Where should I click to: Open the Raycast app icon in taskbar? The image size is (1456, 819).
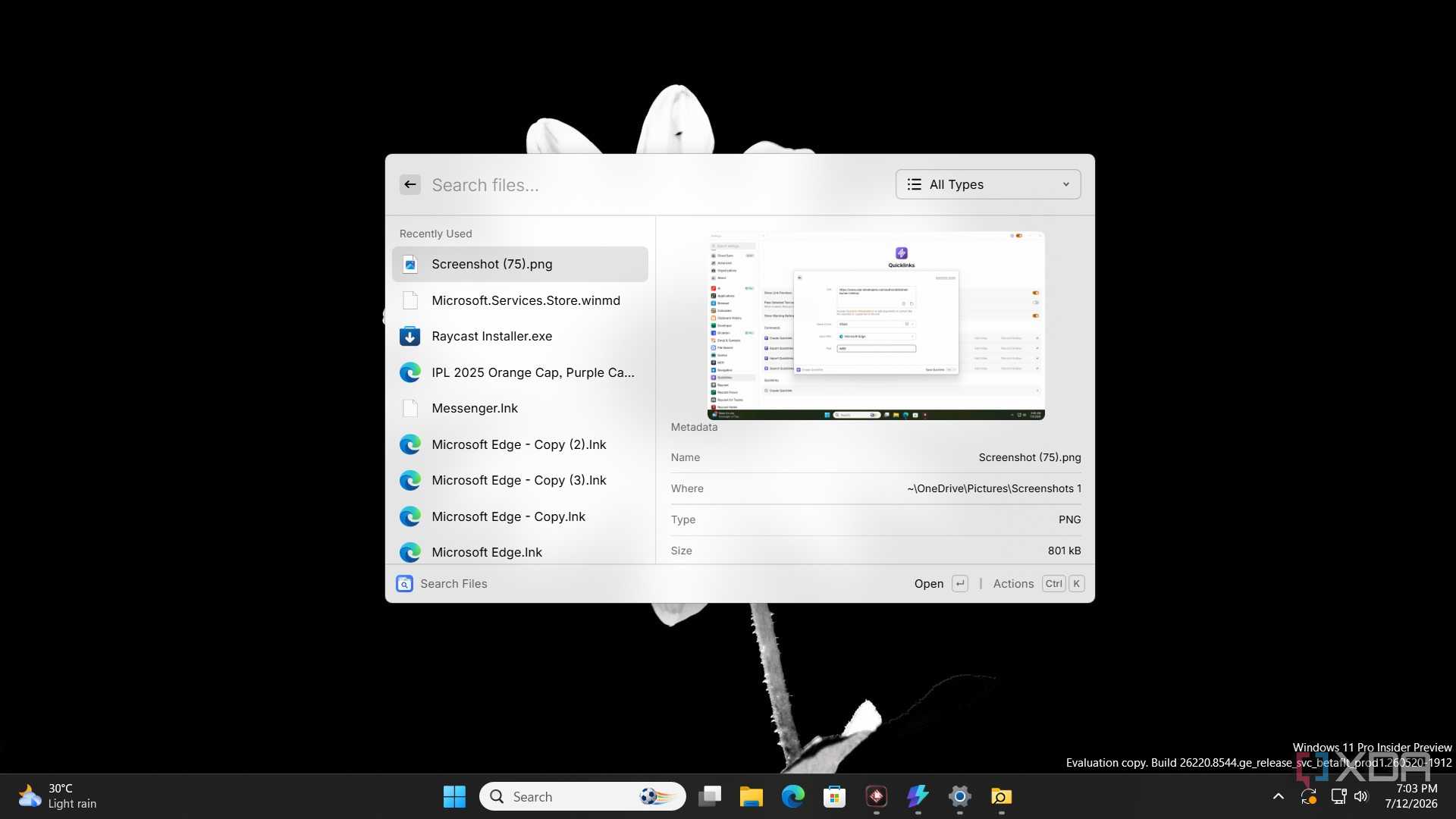pos(877,796)
